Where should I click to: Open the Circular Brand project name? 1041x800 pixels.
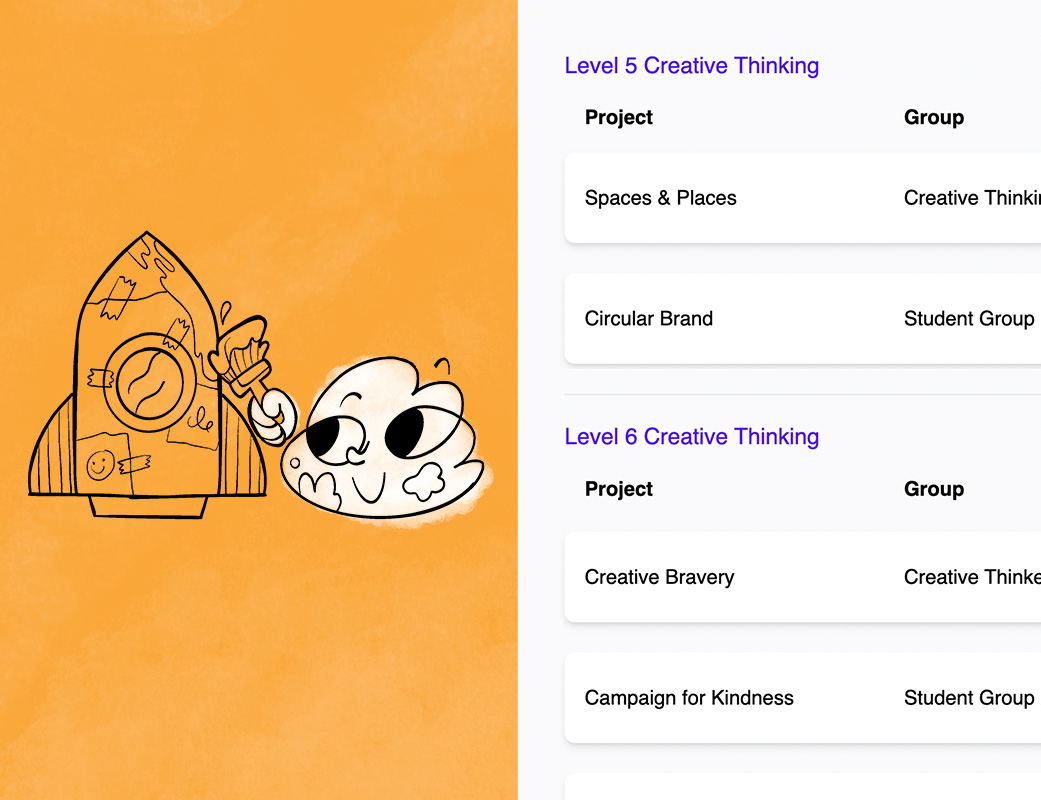pos(648,319)
